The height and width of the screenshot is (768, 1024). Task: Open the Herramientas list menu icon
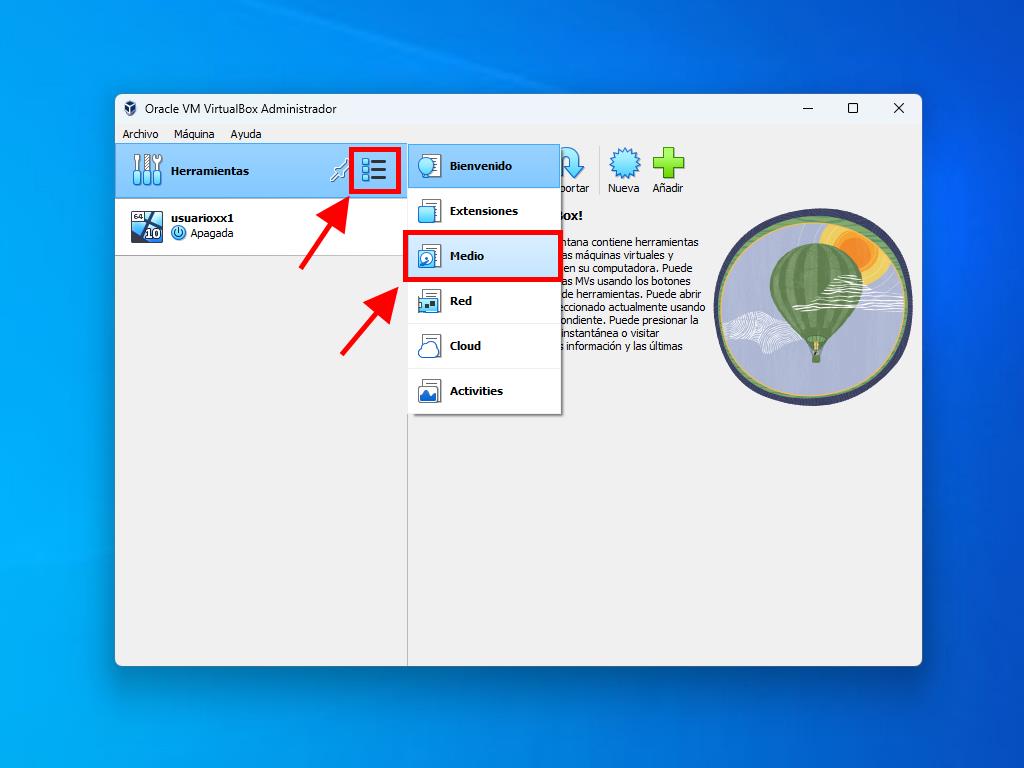(374, 171)
